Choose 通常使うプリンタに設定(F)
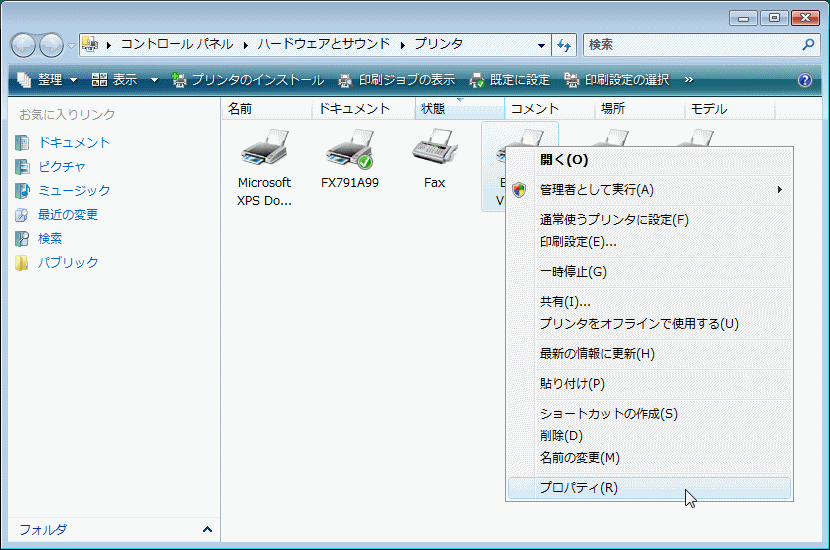This screenshot has height=550, width=830. [649, 220]
